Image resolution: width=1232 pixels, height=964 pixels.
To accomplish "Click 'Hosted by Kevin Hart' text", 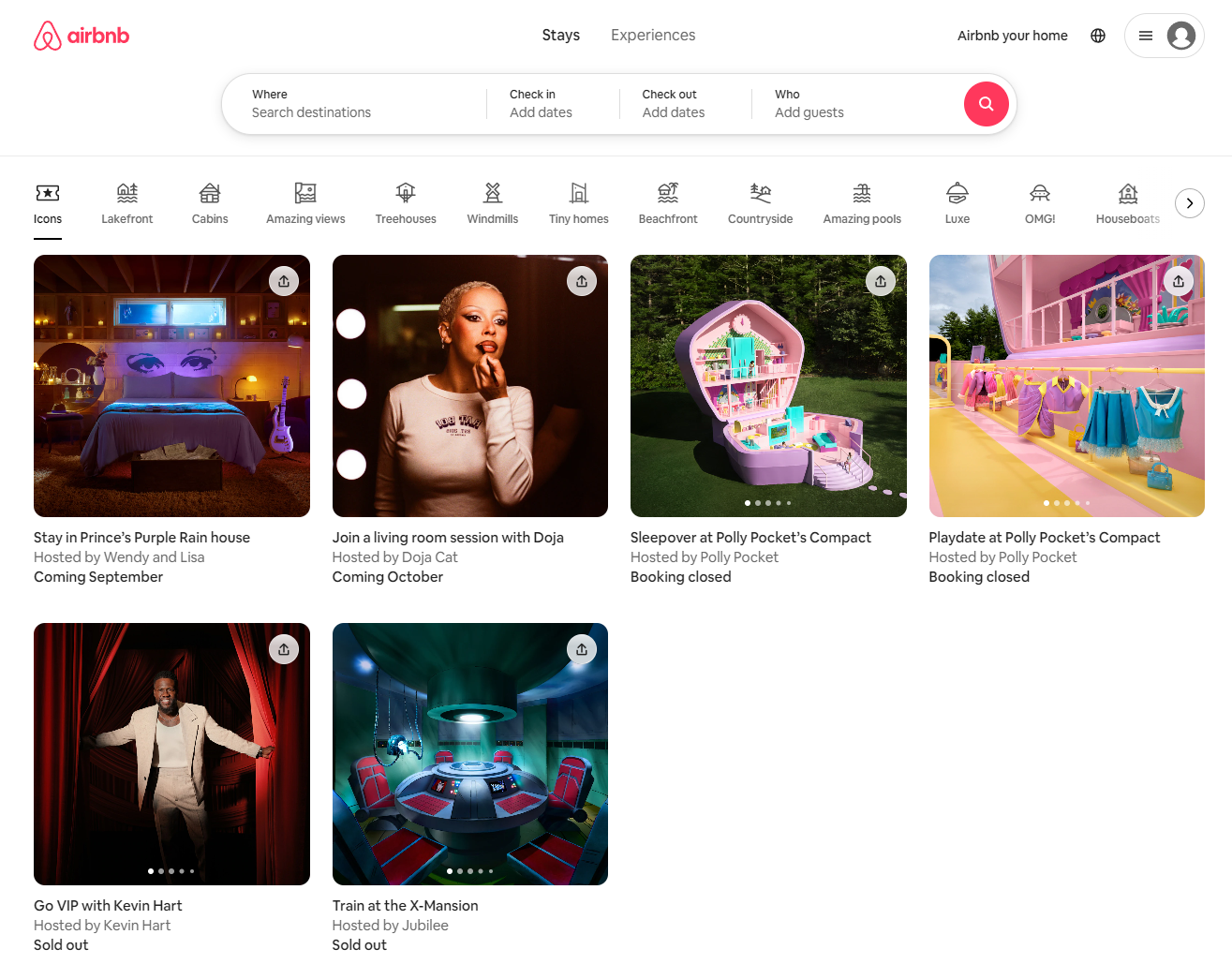I will tap(102, 926).
